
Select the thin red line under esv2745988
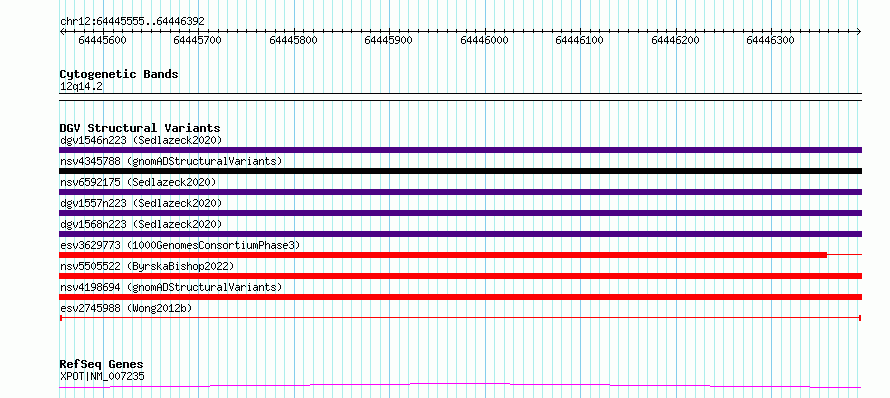pyautogui.click(x=461, y=318)
